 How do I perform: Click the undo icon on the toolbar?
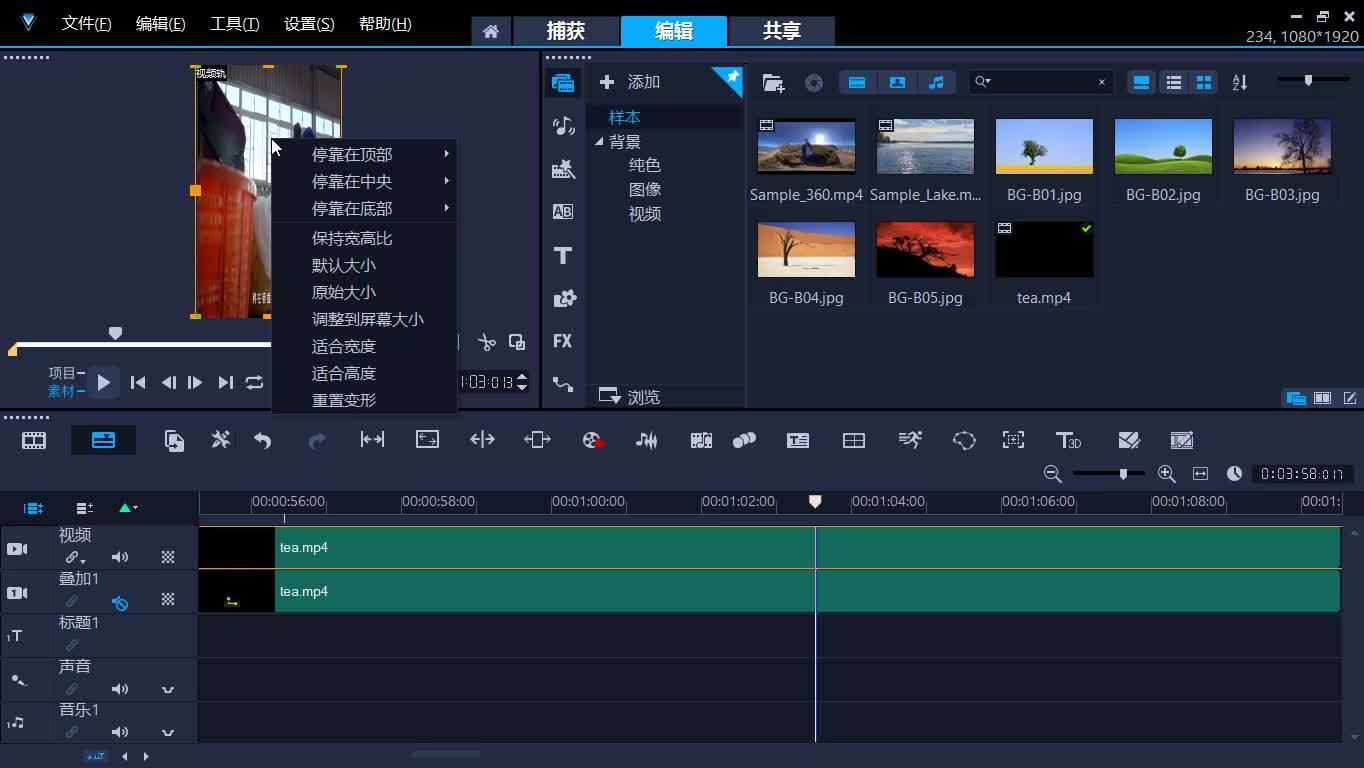pos(261,440)
